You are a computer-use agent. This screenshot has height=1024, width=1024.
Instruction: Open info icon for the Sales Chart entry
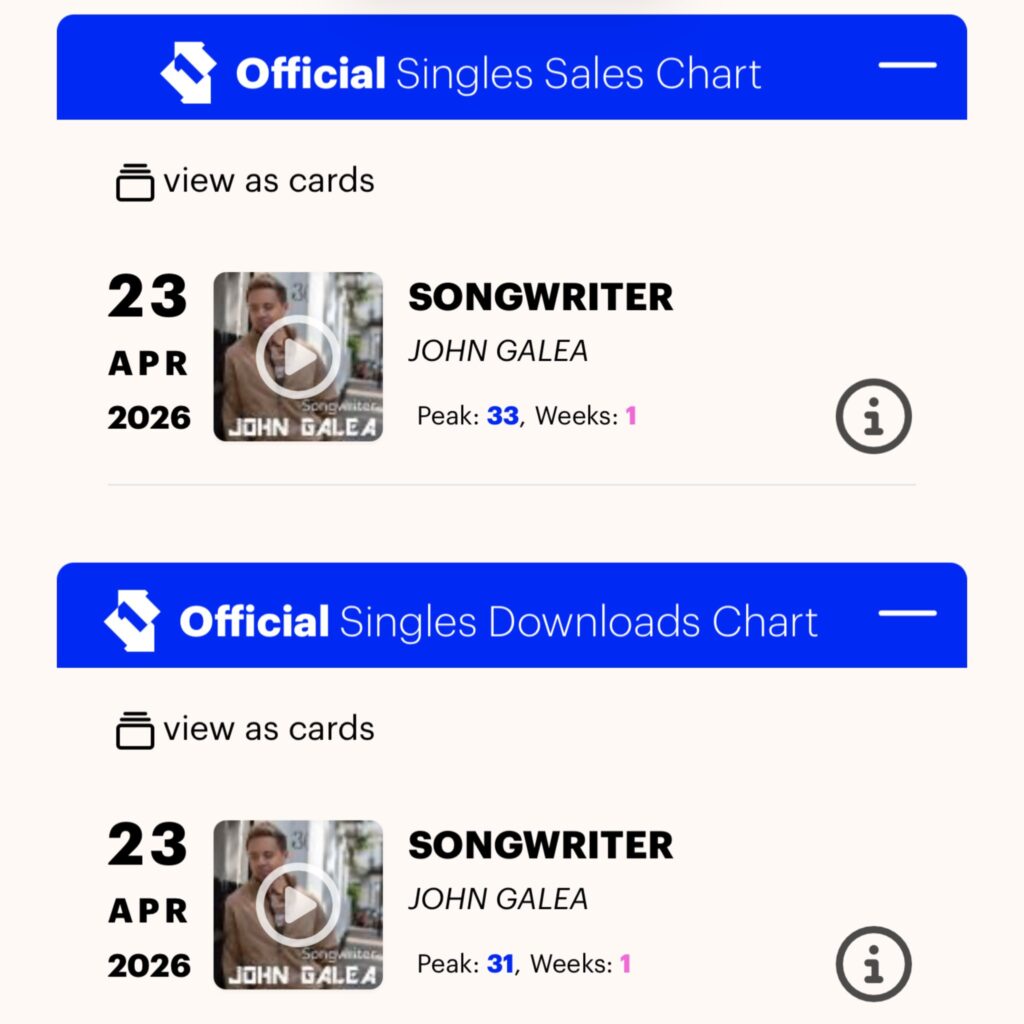click(873, 416)
